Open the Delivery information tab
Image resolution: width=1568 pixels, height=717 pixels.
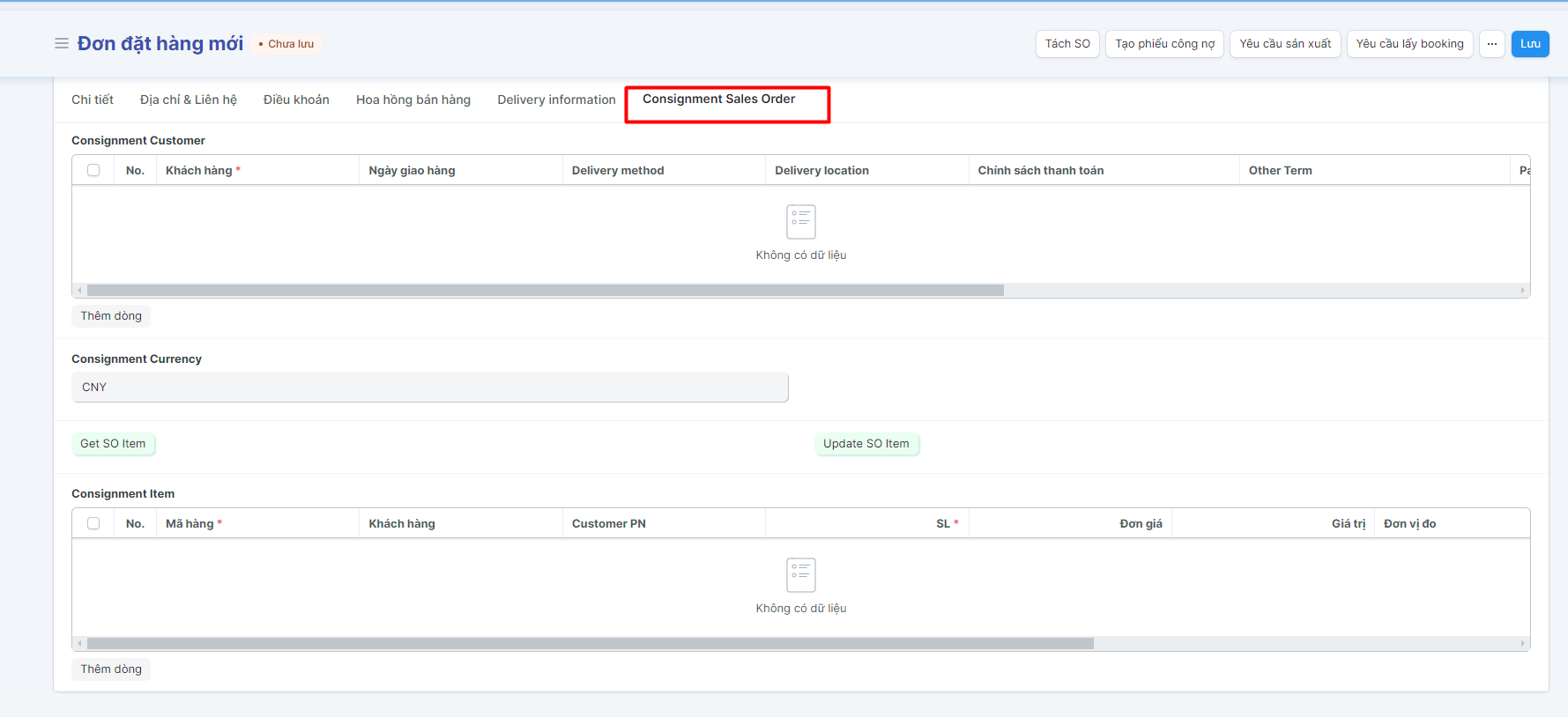(x=556, y=100)
